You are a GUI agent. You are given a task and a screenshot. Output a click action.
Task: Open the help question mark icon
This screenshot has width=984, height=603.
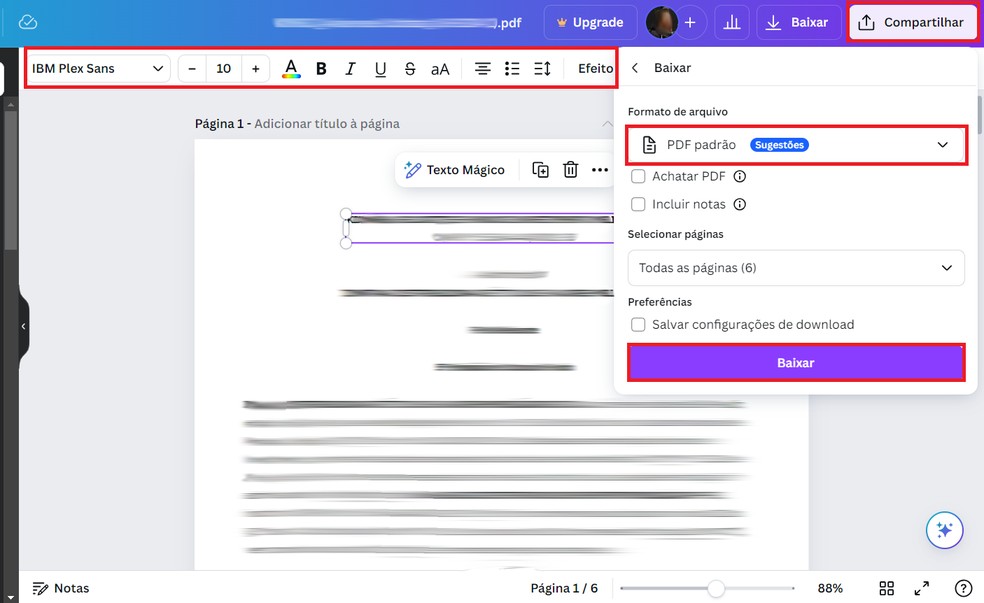[x=963, y=589]
